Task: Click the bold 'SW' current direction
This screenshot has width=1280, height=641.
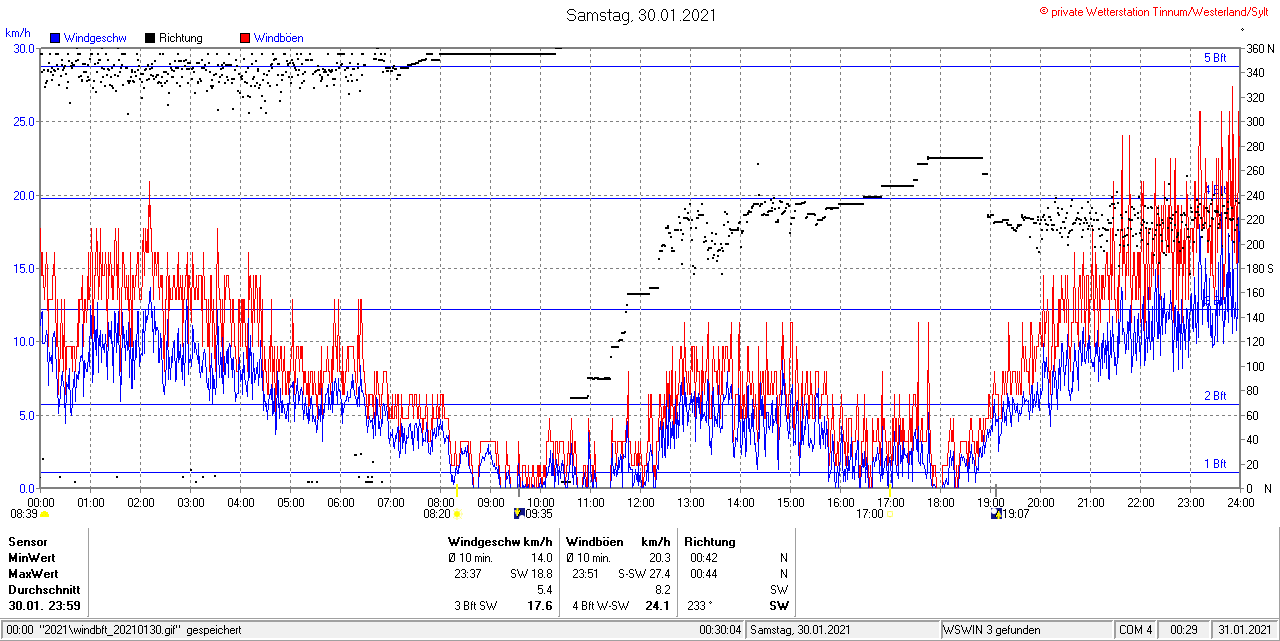Action: tap(778, 606)
